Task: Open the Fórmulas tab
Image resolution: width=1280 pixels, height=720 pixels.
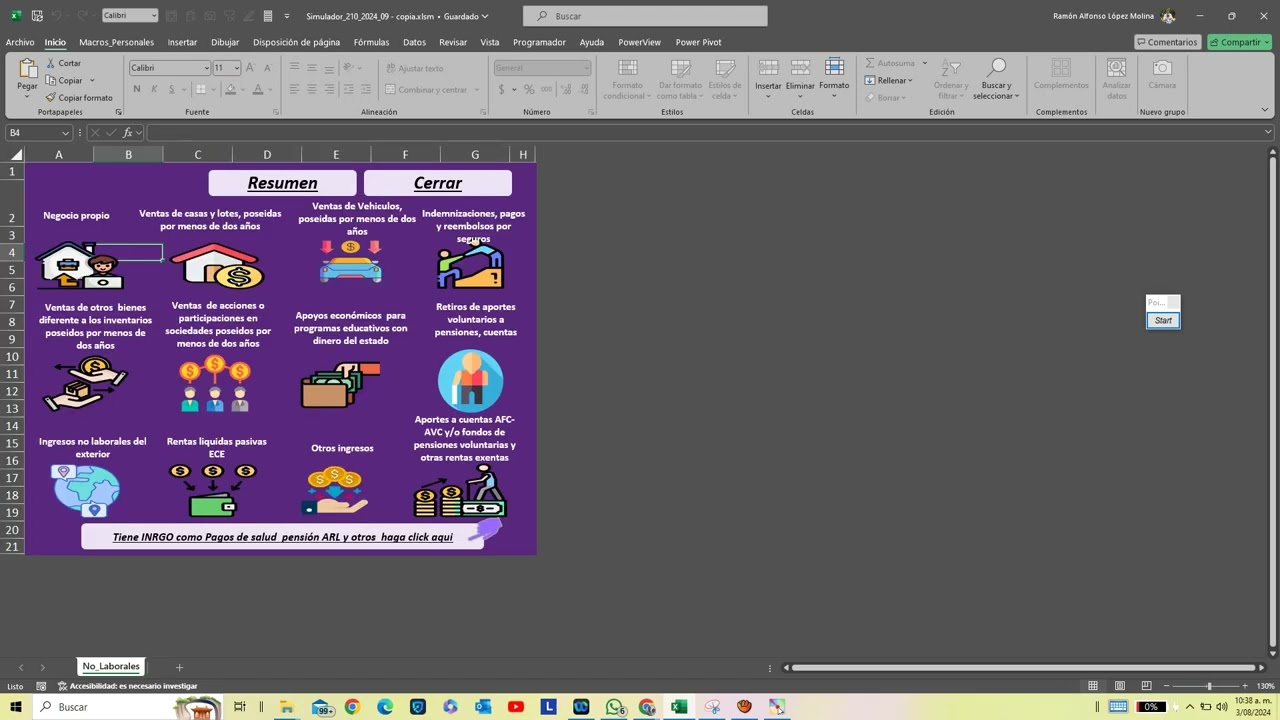Action: click(371, 42)
